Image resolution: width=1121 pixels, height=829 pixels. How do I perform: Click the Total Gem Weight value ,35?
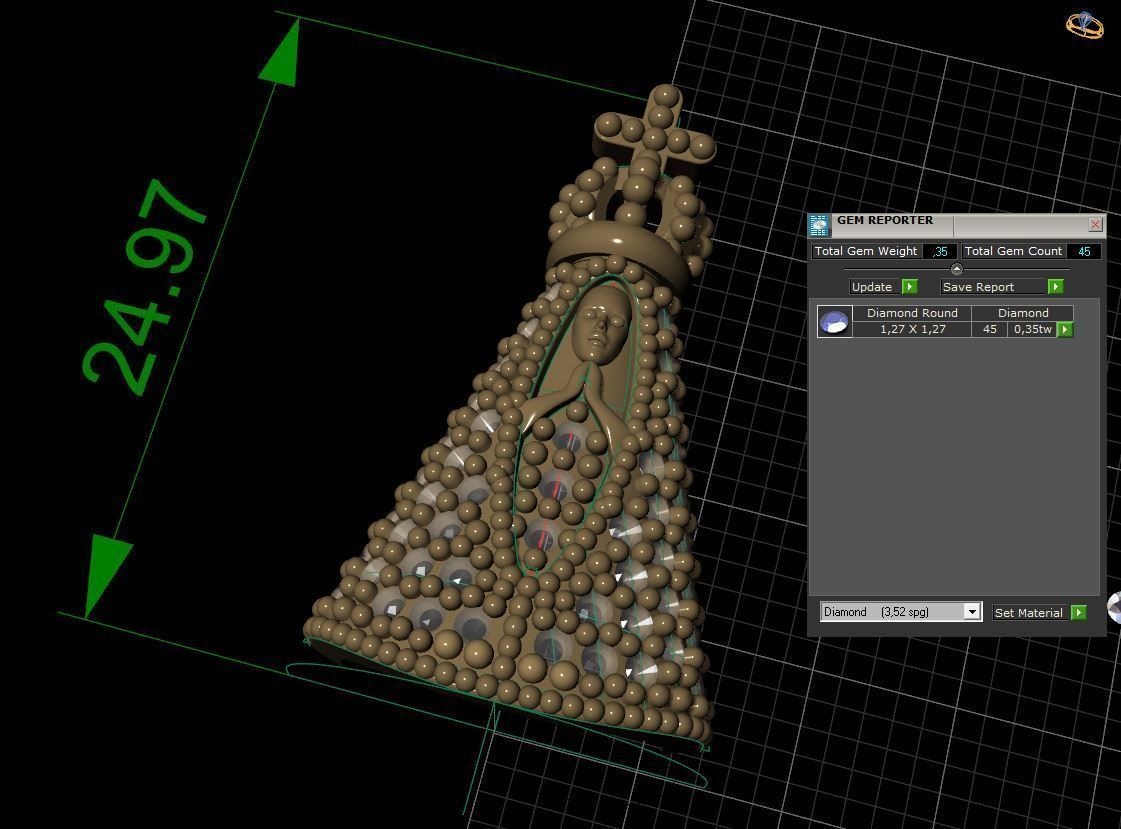point(939,252)
